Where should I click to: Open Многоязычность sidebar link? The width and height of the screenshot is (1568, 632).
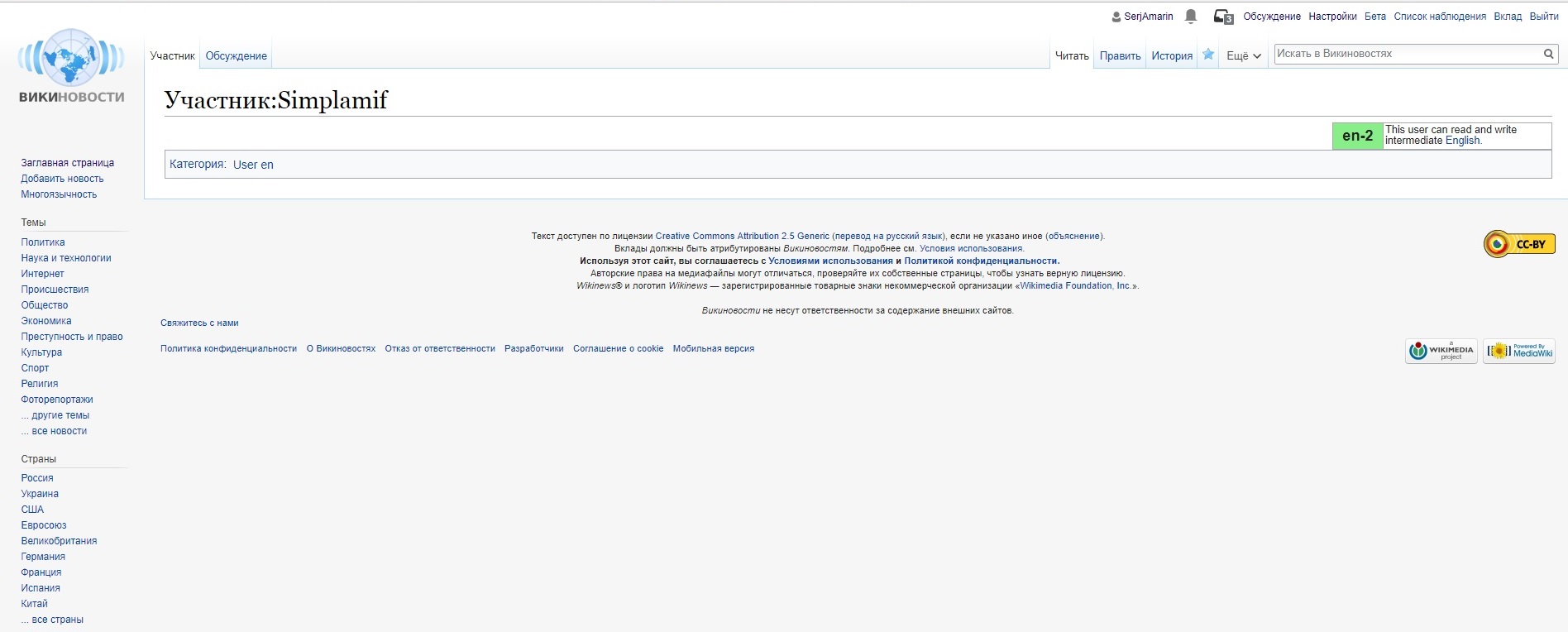coord(59,194)
